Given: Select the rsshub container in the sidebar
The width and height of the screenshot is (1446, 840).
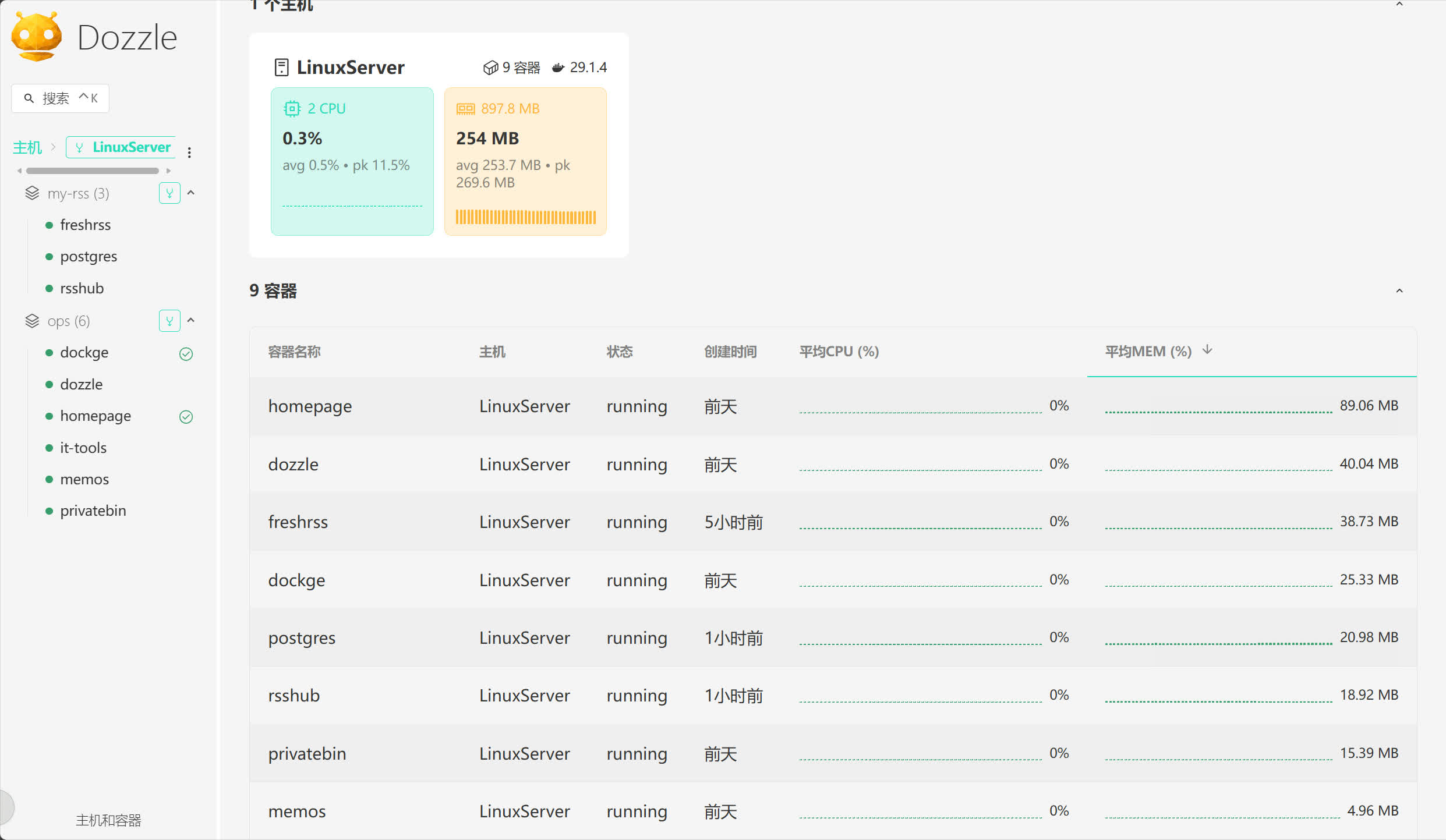Looking at the screenshot, I should 82,289.
